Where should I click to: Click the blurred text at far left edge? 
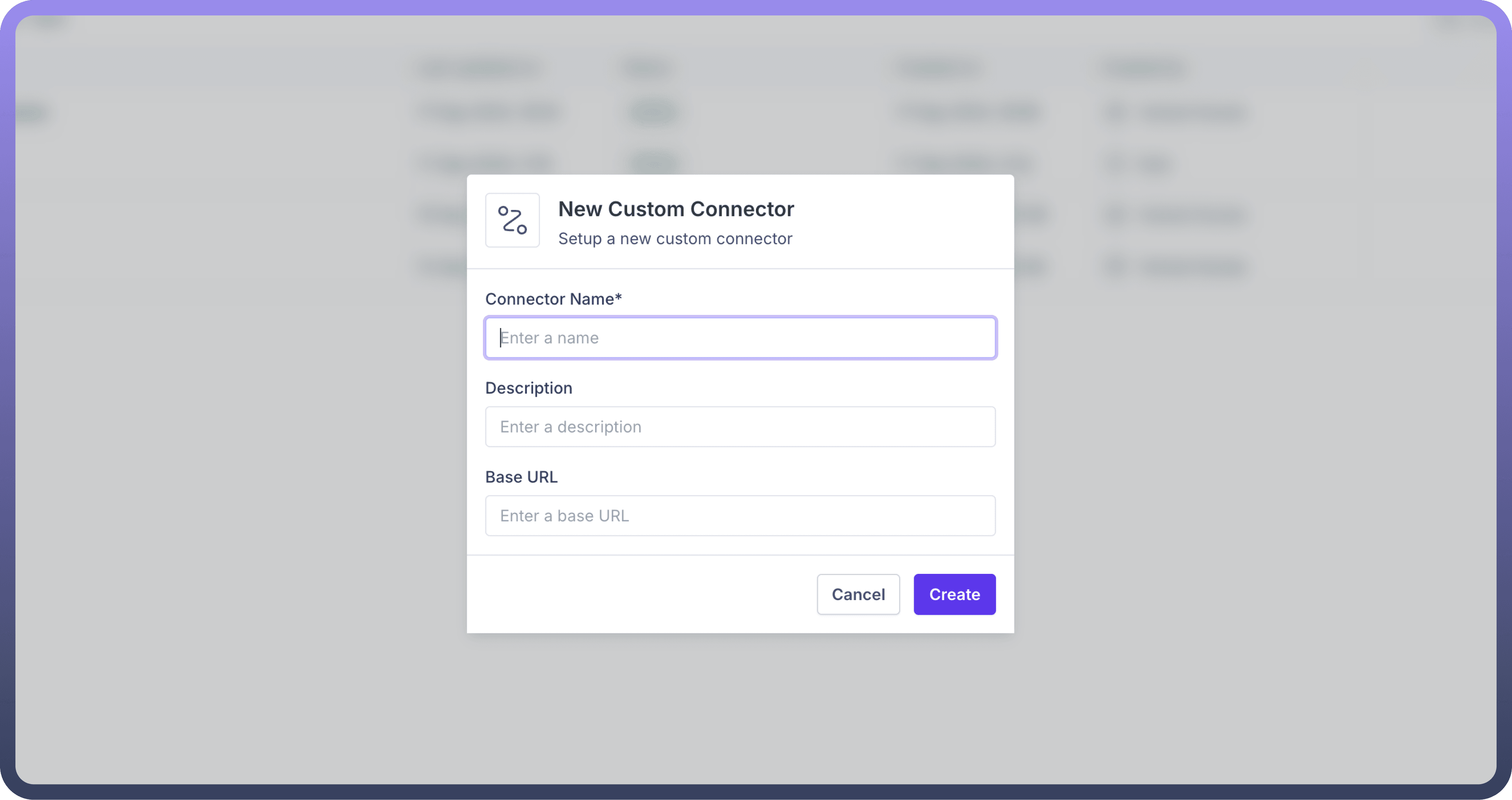(32, 113)
